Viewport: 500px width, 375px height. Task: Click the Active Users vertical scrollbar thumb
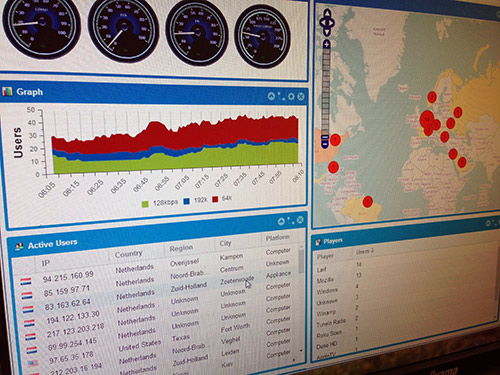301,261
